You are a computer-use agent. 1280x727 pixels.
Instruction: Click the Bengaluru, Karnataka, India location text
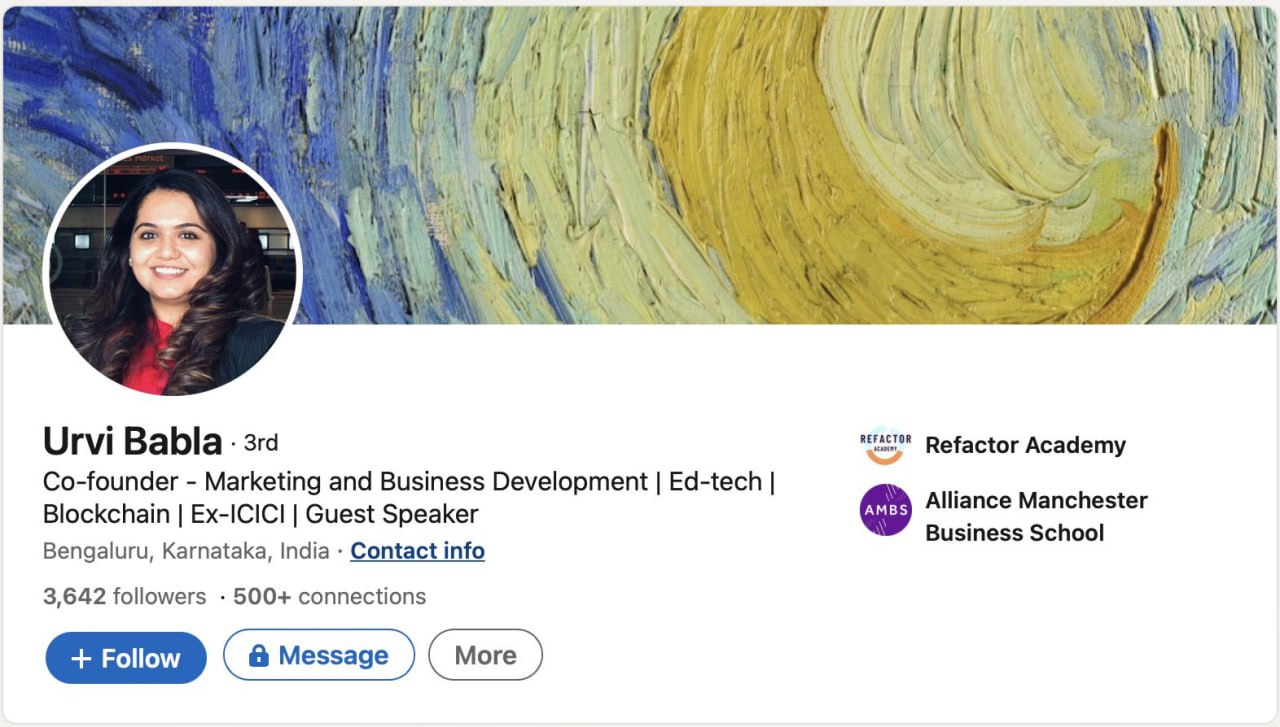click(186, 551)
